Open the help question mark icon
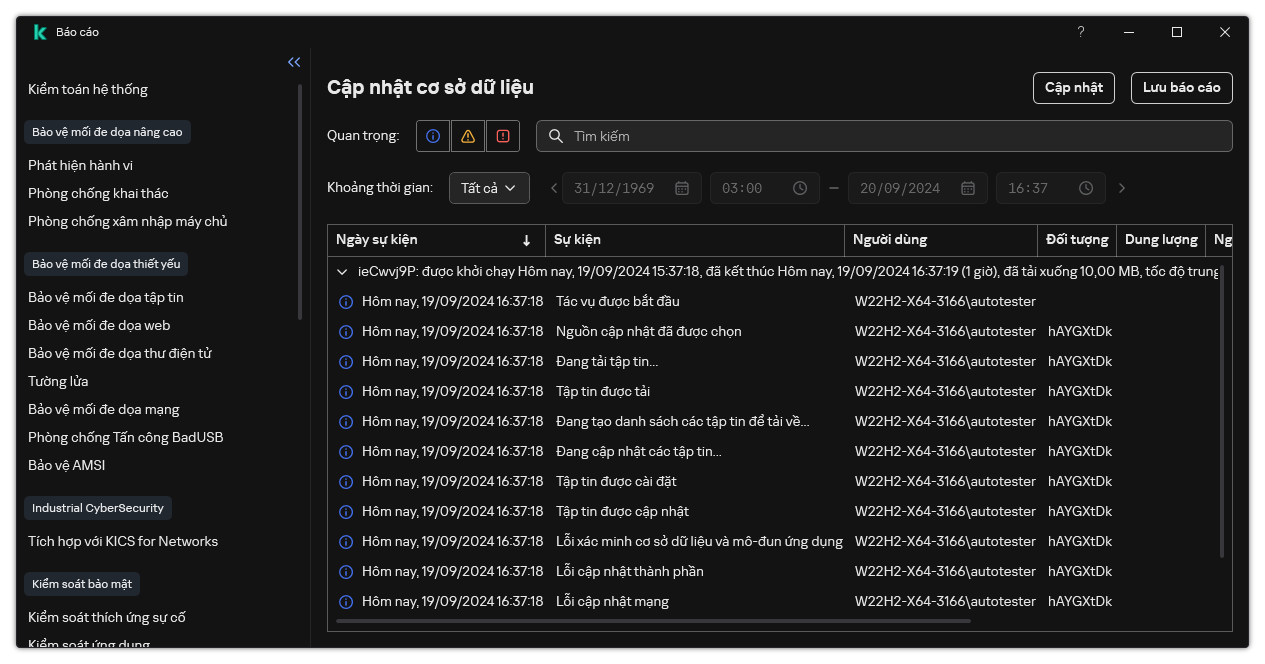Screen dimensions: 1265x664 coord(1080,32)
